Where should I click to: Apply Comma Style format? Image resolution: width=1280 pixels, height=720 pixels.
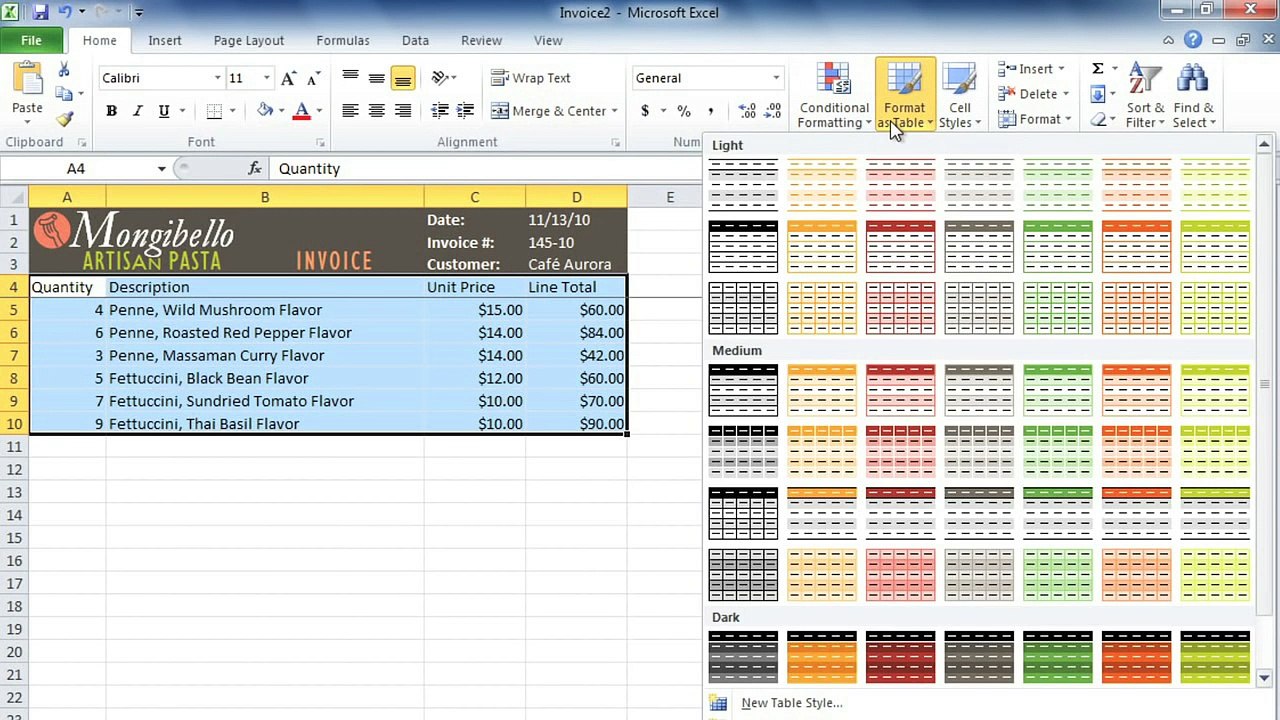[x=711, y=111]
